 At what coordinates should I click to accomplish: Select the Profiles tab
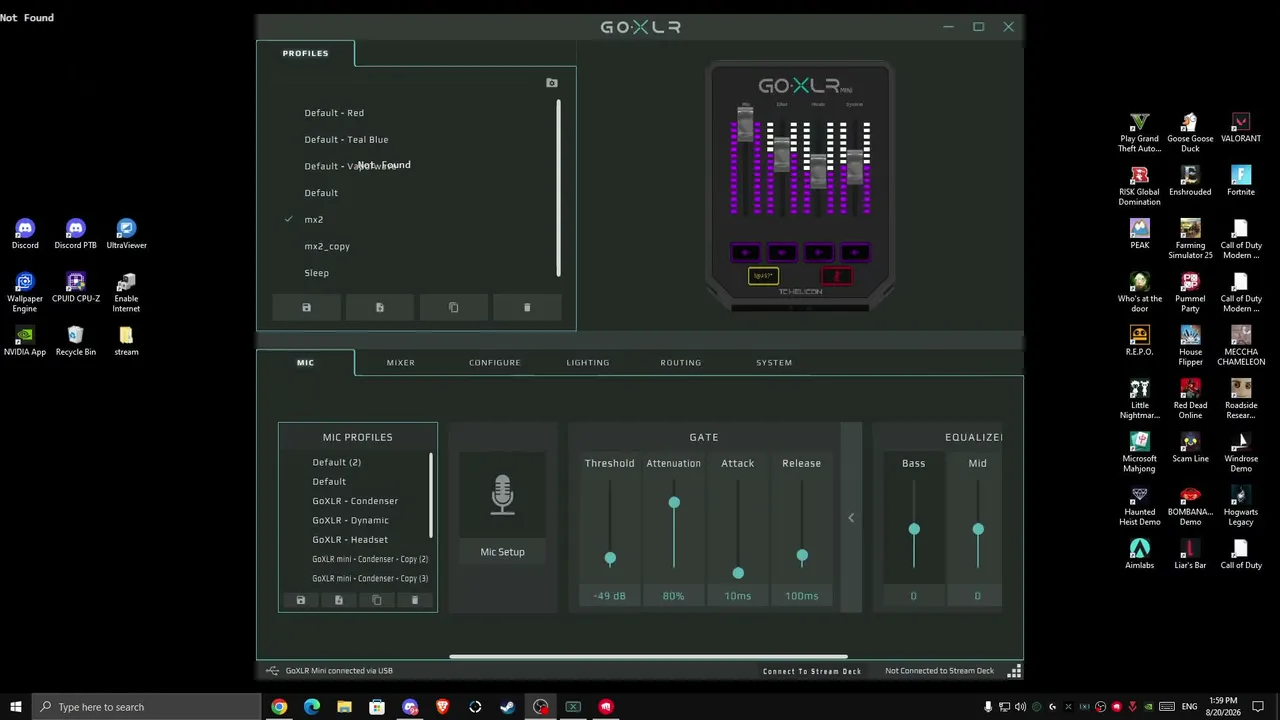[305, 53]
